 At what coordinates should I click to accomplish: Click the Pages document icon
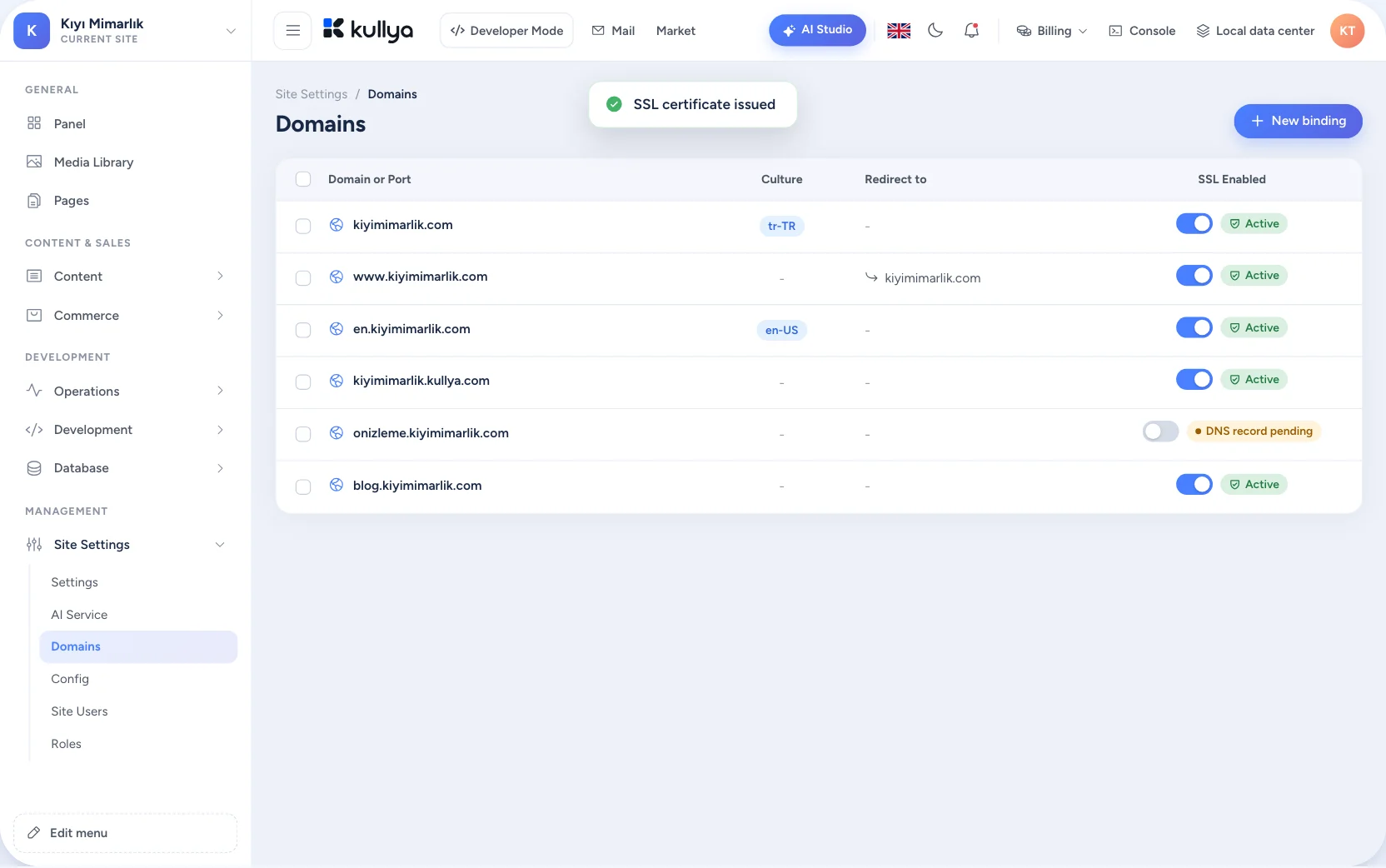pyautogui.click(x=34, y=200)
